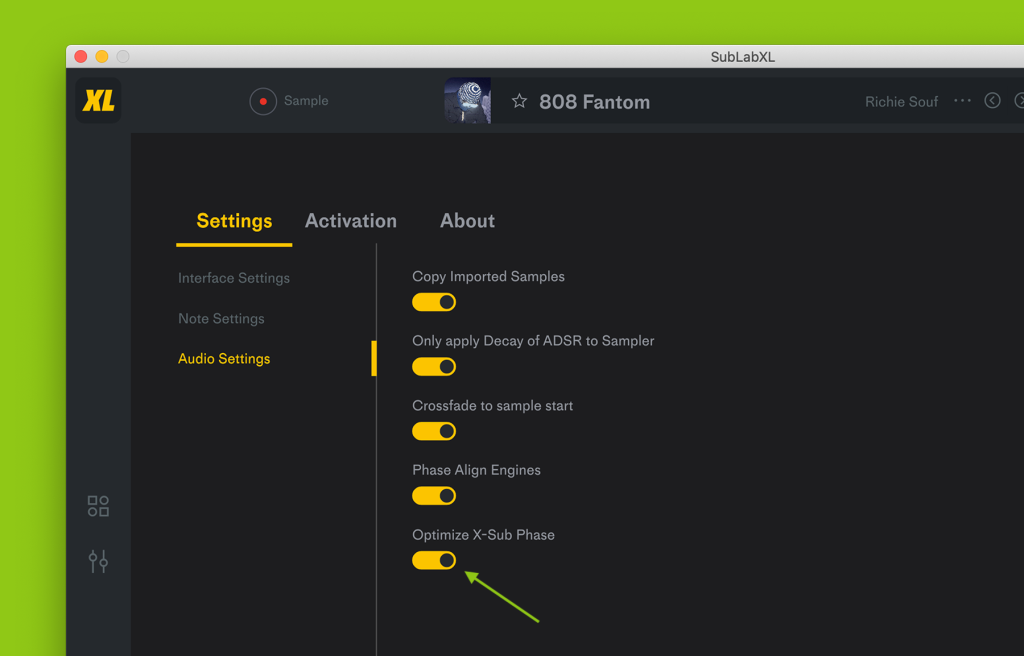
Task: Click the Optimize X-Sub Phase label
Action: (483, 534)
